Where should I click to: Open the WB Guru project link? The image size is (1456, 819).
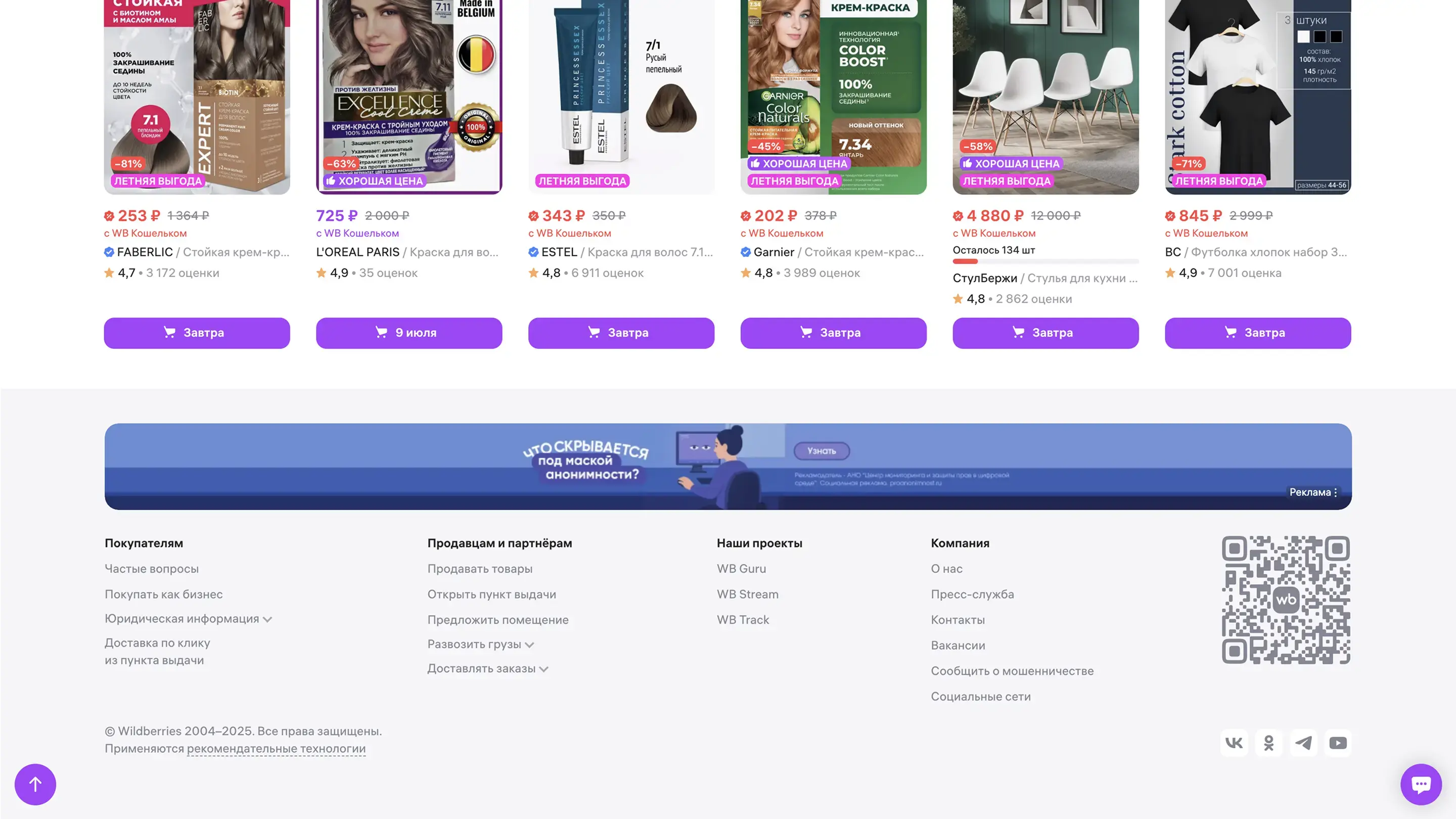tap(741, 569)
